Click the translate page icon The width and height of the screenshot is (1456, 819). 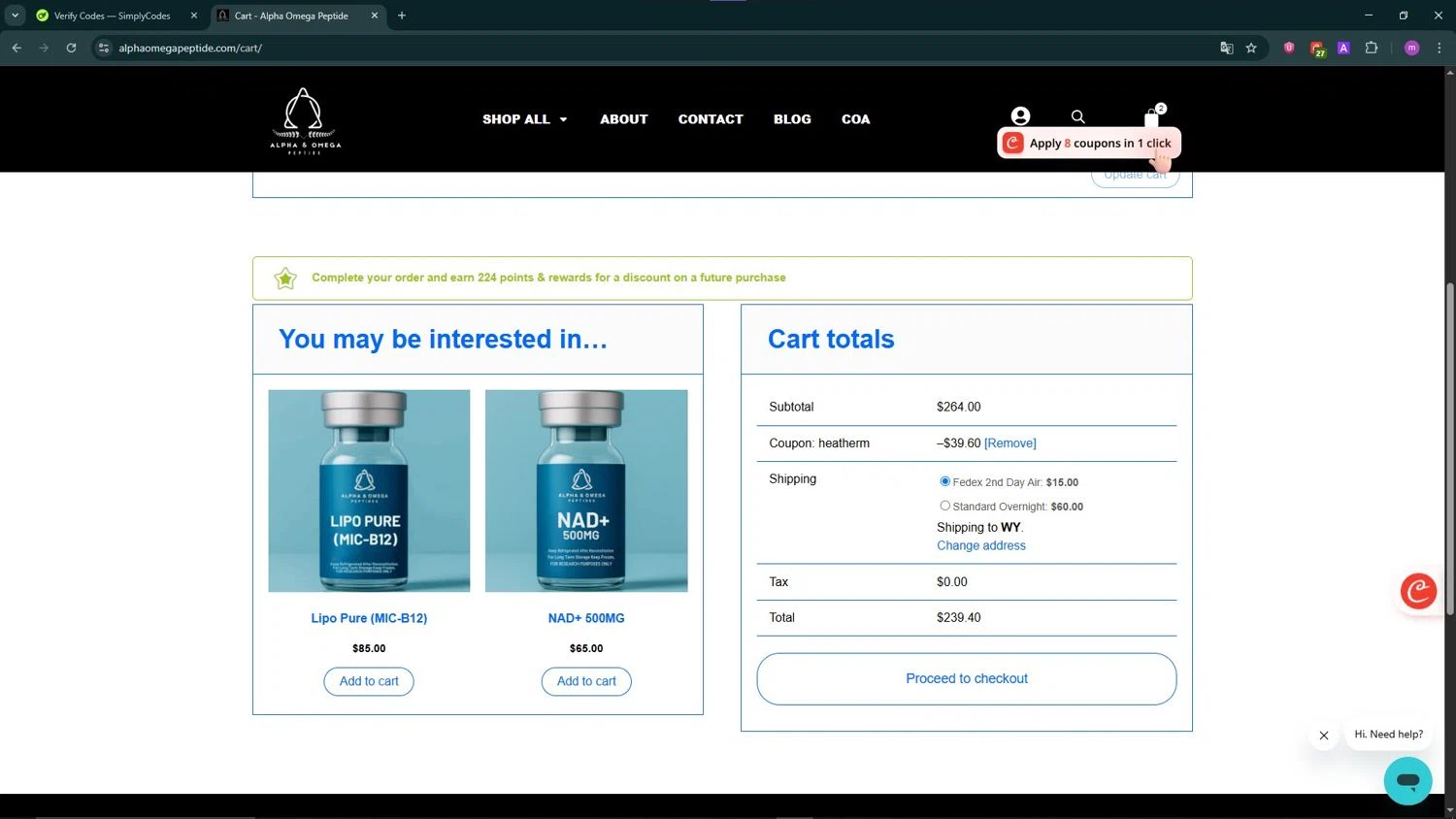(x=1227, y=48)
